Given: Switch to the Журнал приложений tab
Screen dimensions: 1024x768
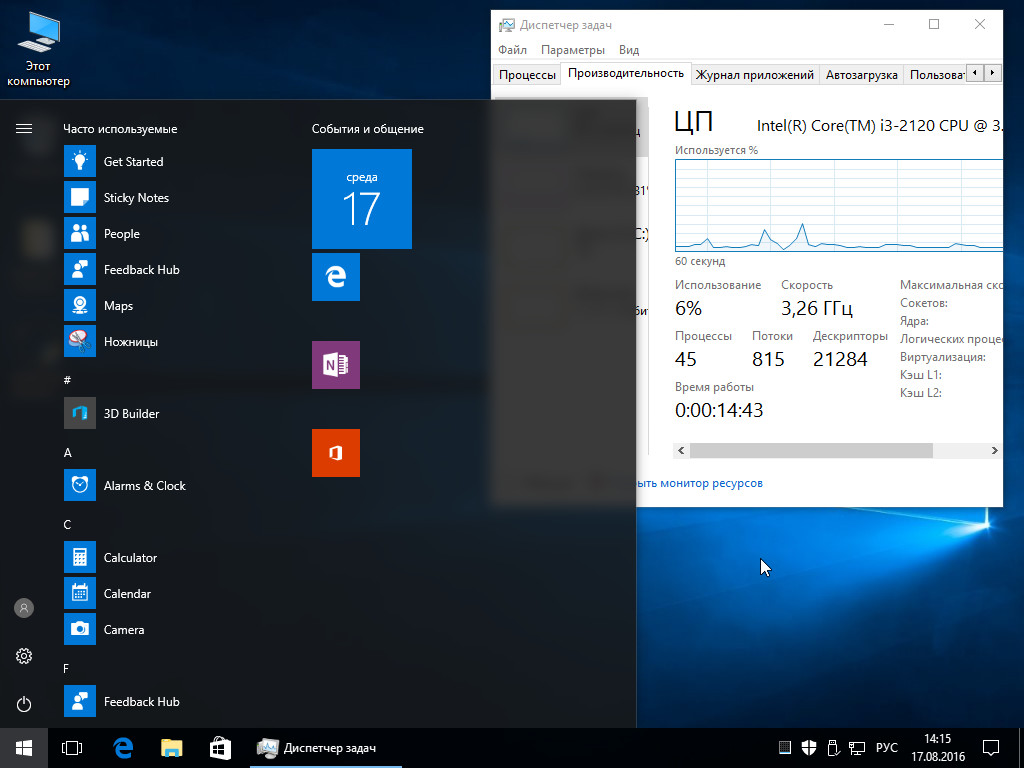Looking at the screenshot, I should pyautogui.click(x=754, y=75).
